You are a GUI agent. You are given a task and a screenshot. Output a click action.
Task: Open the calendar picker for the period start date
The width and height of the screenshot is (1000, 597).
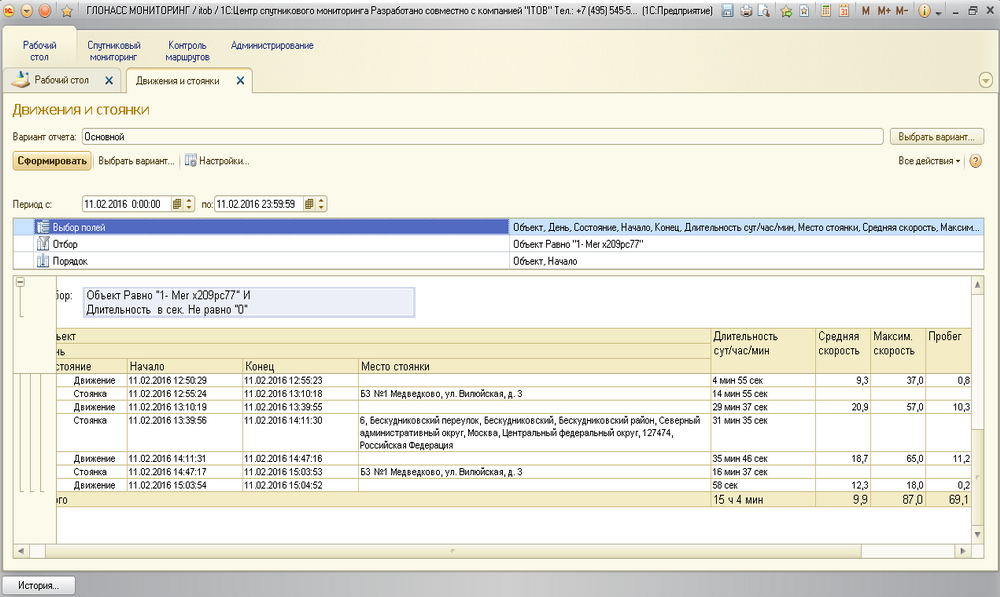click(x=177, y=204)
